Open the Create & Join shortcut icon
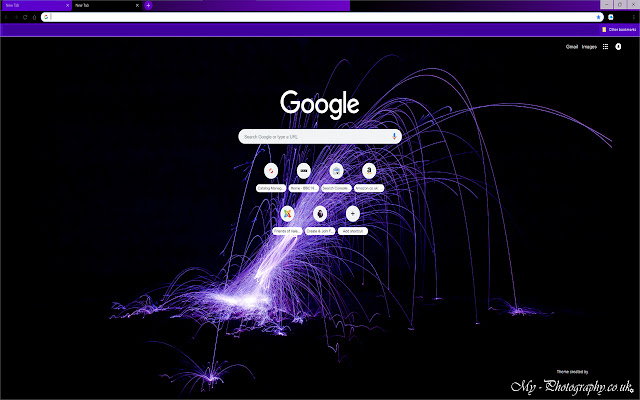The width and height of the screenshot is (640, 400). coord(320,213)
